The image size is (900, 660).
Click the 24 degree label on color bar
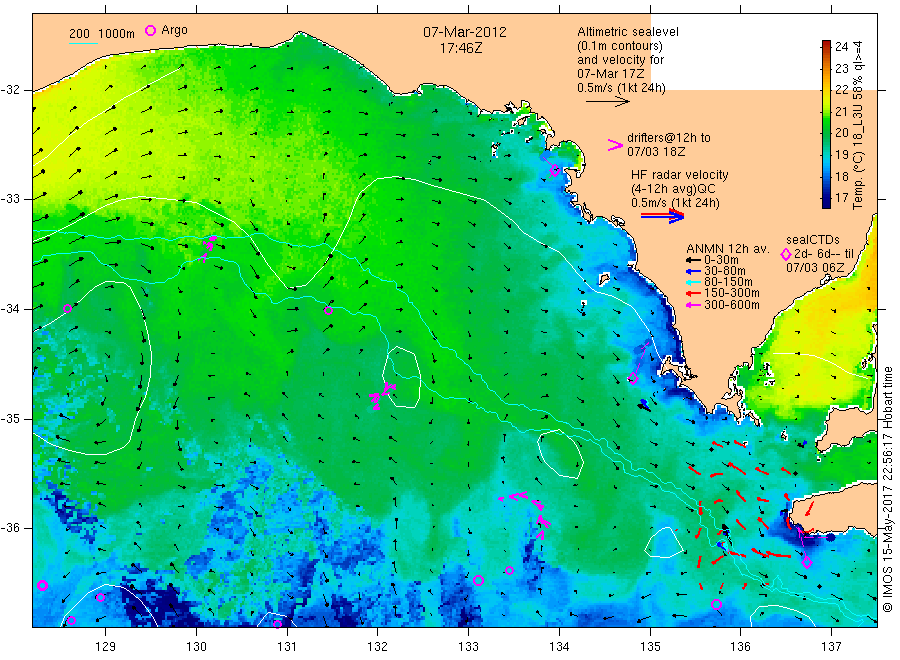pos(841,46)
